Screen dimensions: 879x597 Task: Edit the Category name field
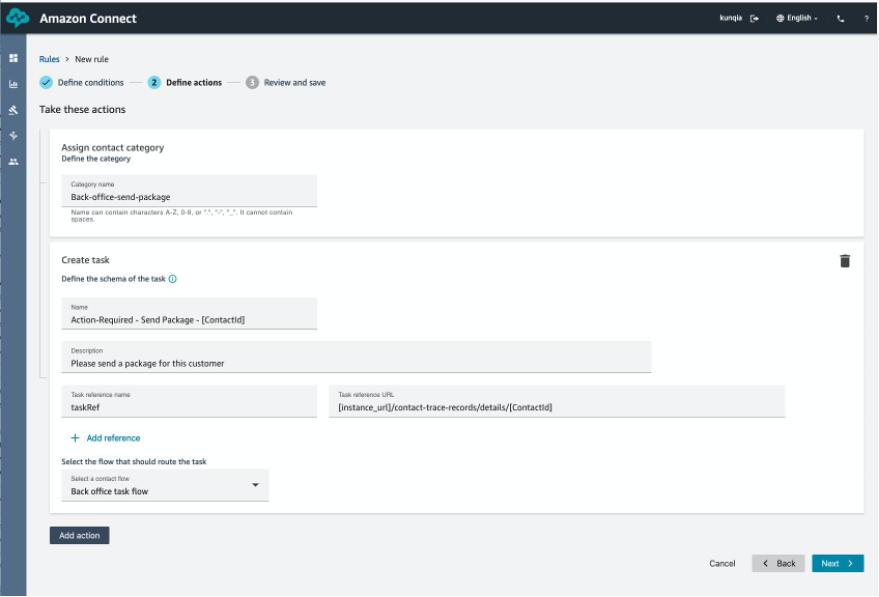189,191
